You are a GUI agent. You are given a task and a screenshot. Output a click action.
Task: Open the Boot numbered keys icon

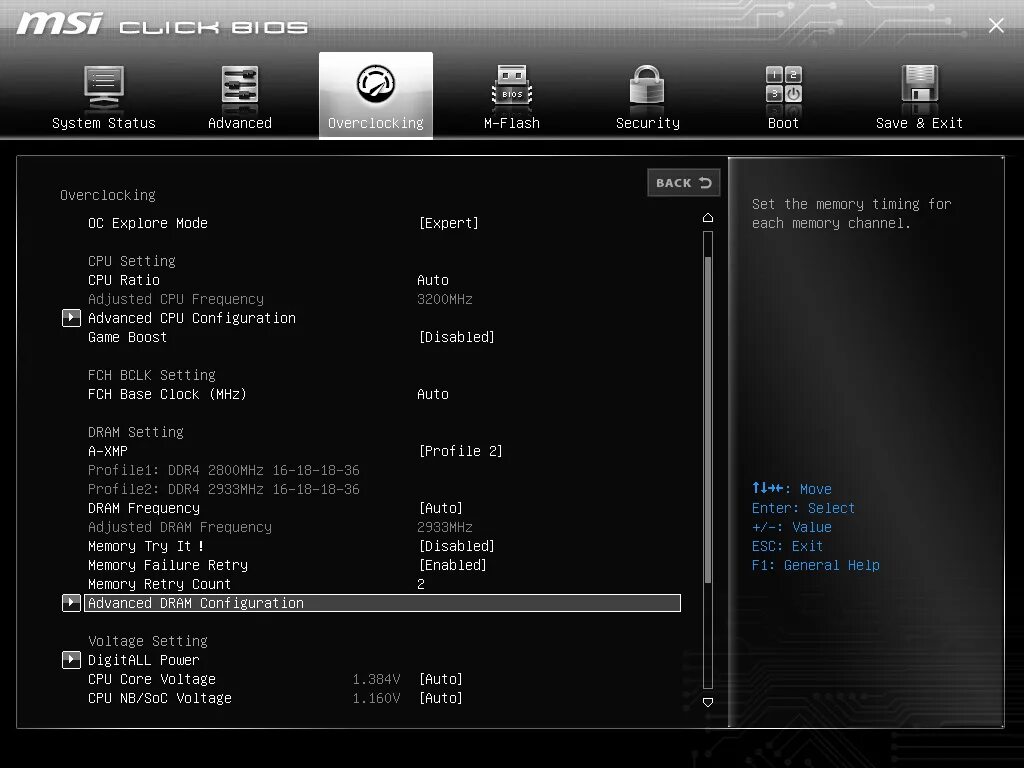coord(784,84)
